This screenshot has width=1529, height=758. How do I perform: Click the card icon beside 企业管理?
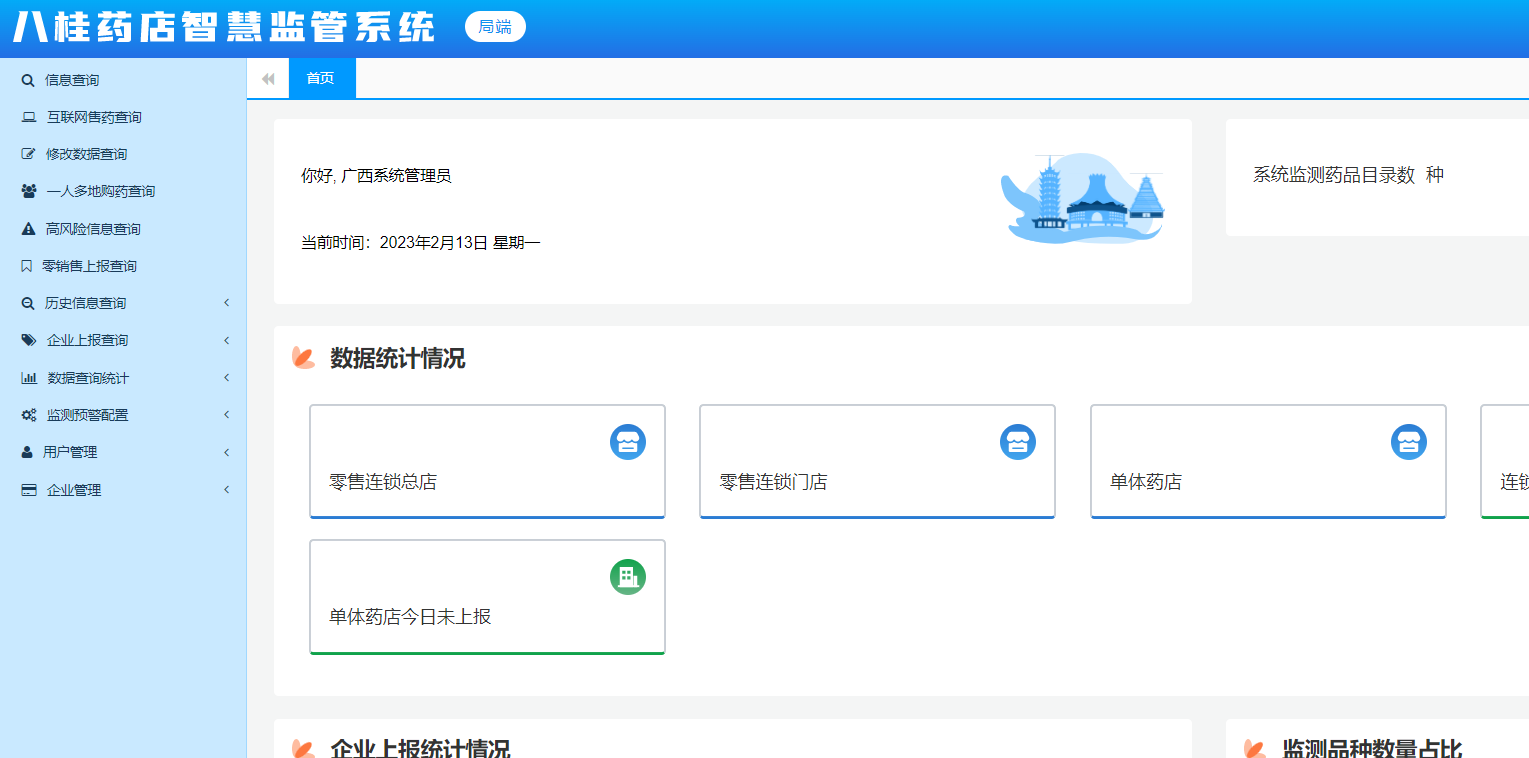pos(29,490)
